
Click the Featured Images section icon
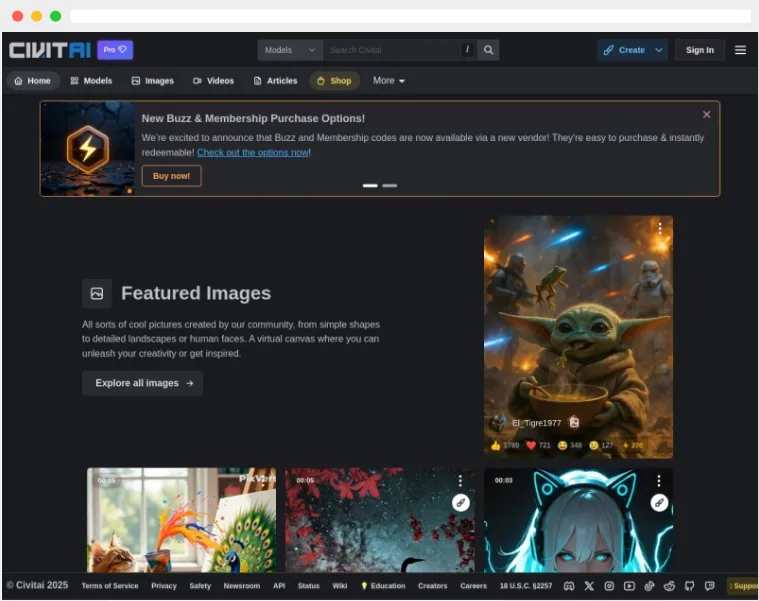pos(97,293)
